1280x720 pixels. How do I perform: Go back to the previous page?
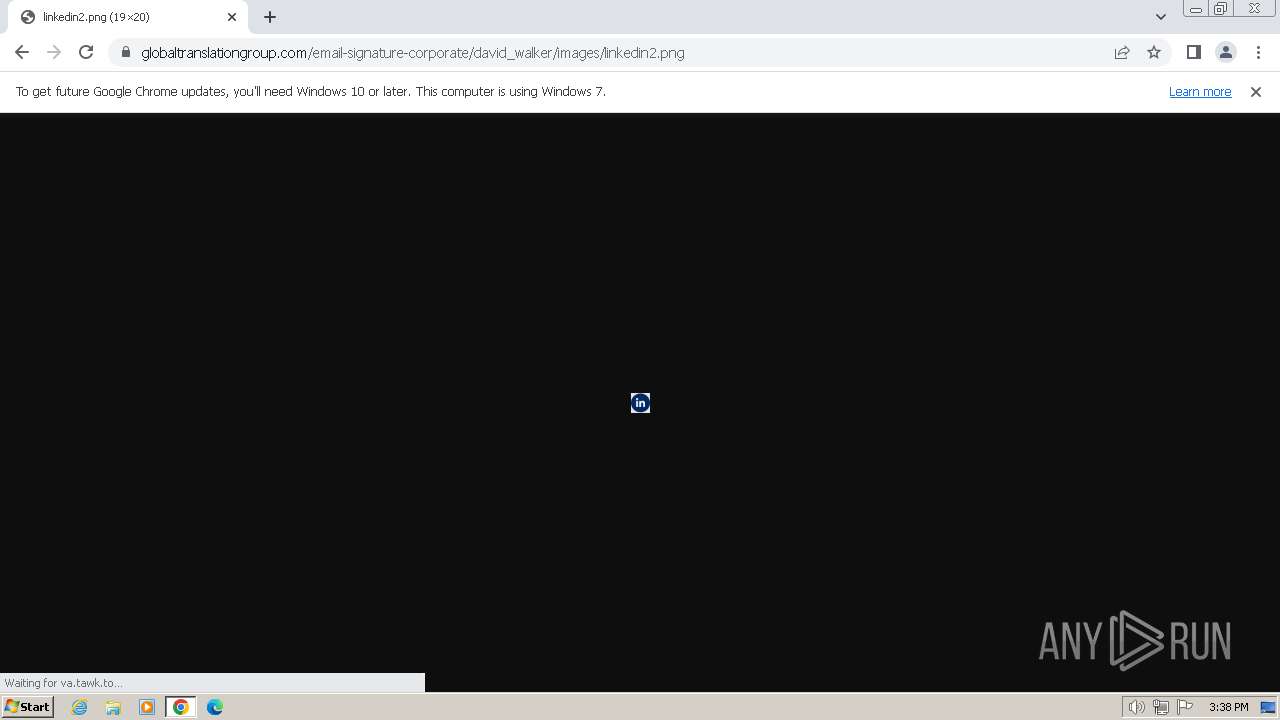[22, 52]
